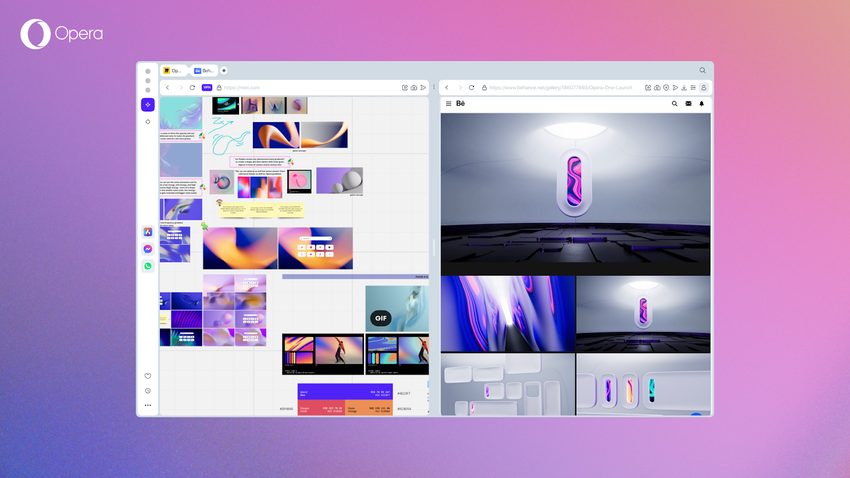850x478 pixels.
Task: Switch to the Behance tab
Action: (204, 71)
